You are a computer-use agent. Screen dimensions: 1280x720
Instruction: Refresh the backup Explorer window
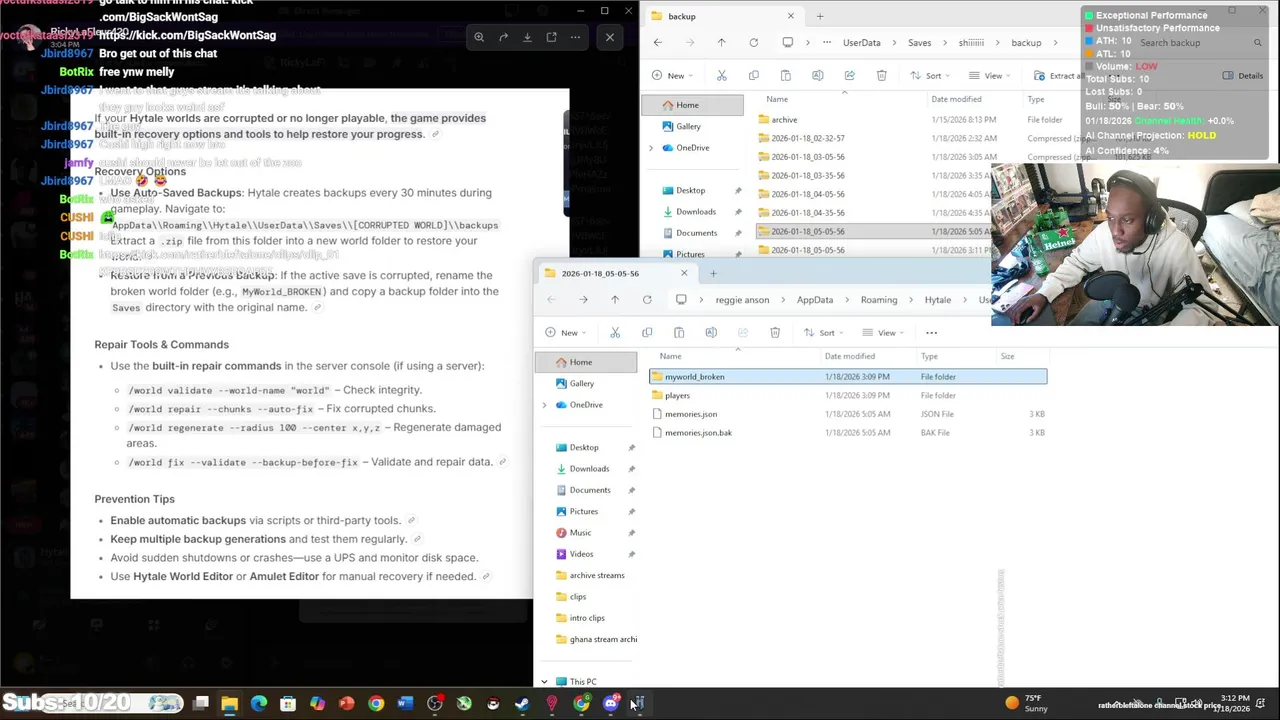click(753, 42)
